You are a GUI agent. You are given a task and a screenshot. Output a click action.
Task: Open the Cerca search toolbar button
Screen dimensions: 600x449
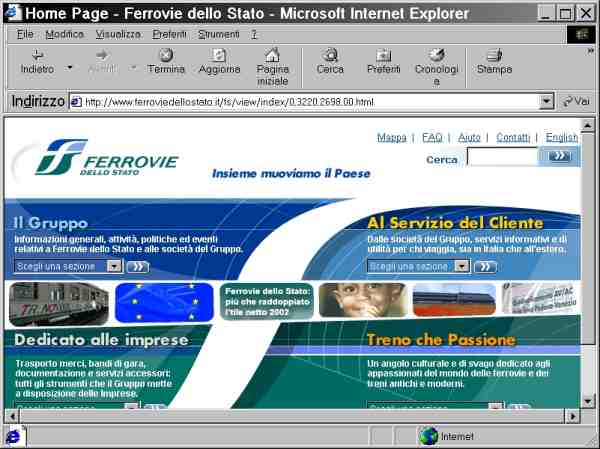pyautogui.click(x=330, y=62)
